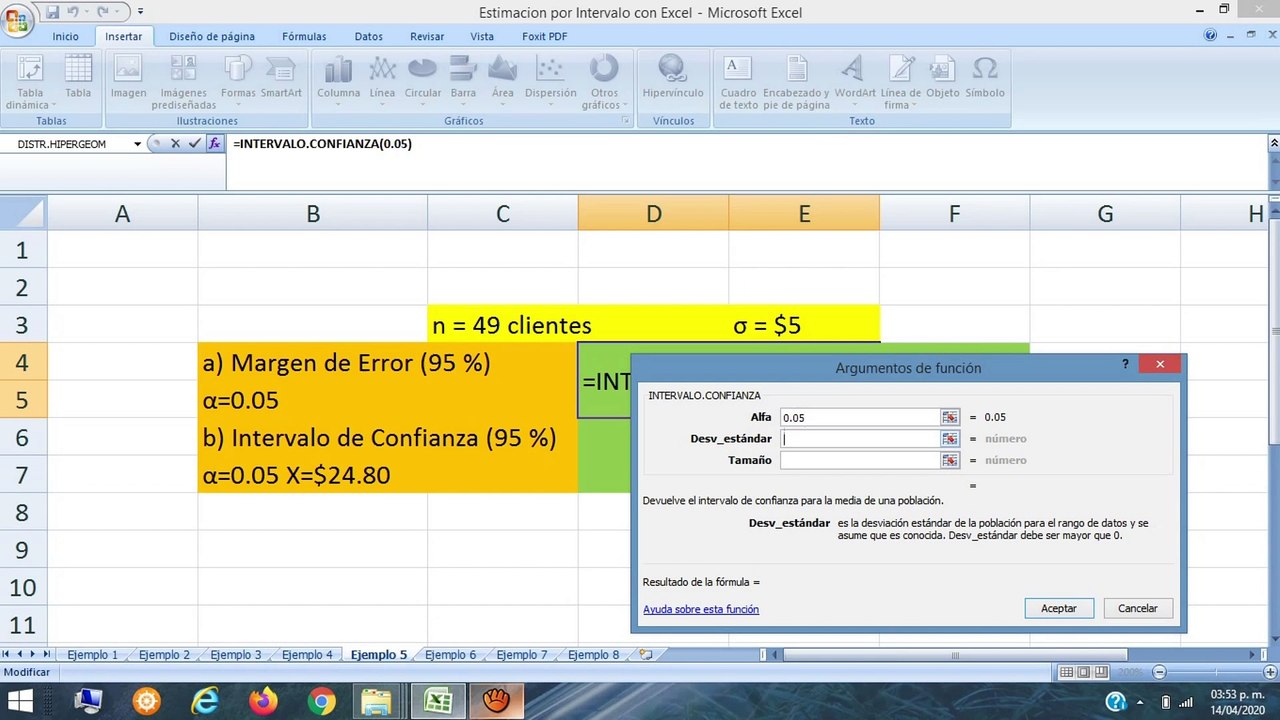The width and height of the screenshot is (1280, 720).
Task: Collapse dialog via Alfa range selector icon
Action: [x=950, y=417]
